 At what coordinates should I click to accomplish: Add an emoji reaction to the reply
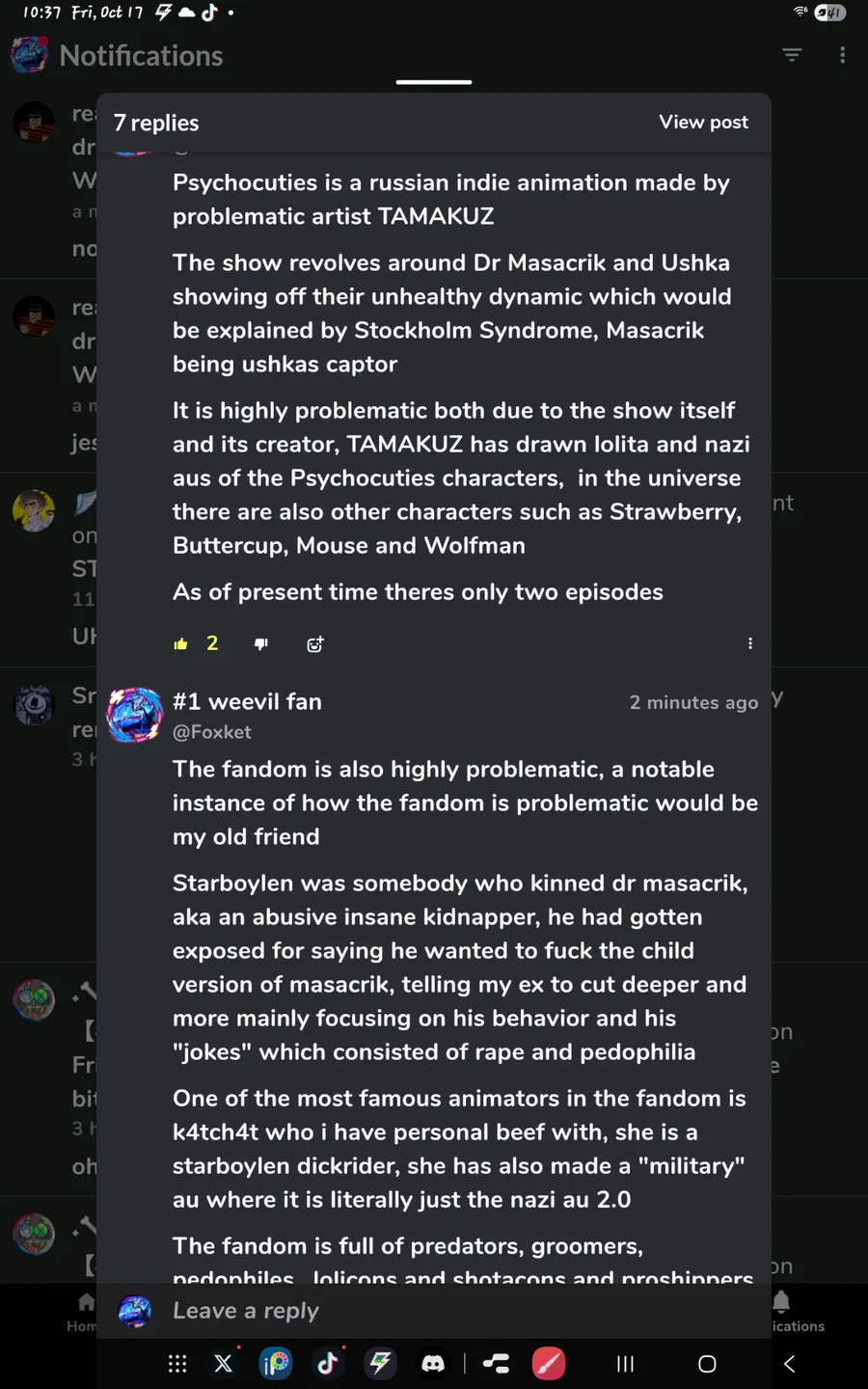click(315, 644)
